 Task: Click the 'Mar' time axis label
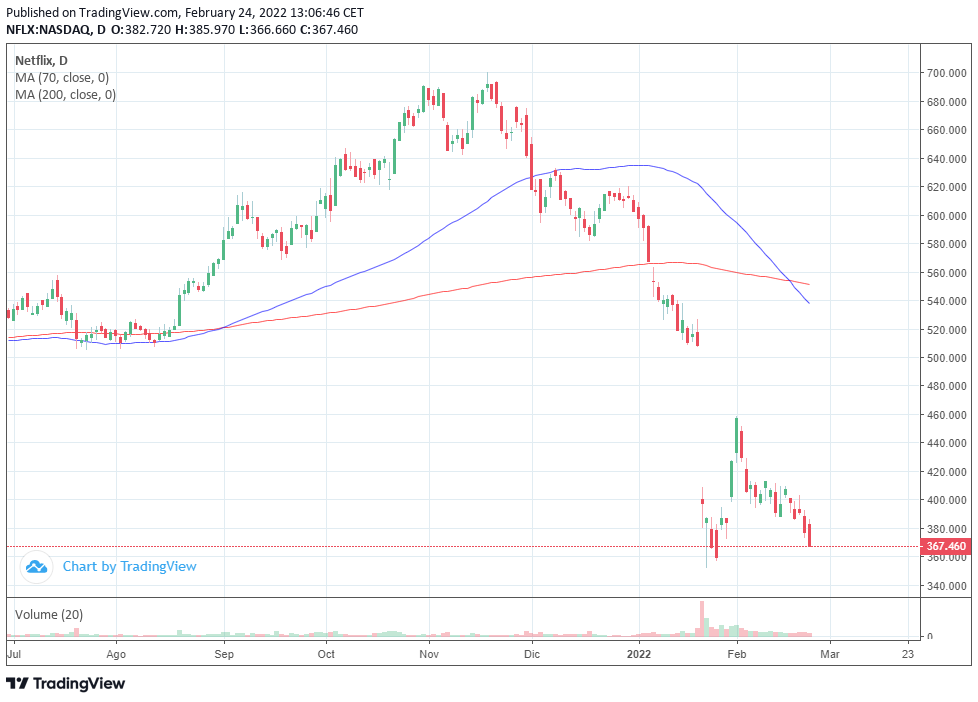[830, 654]
